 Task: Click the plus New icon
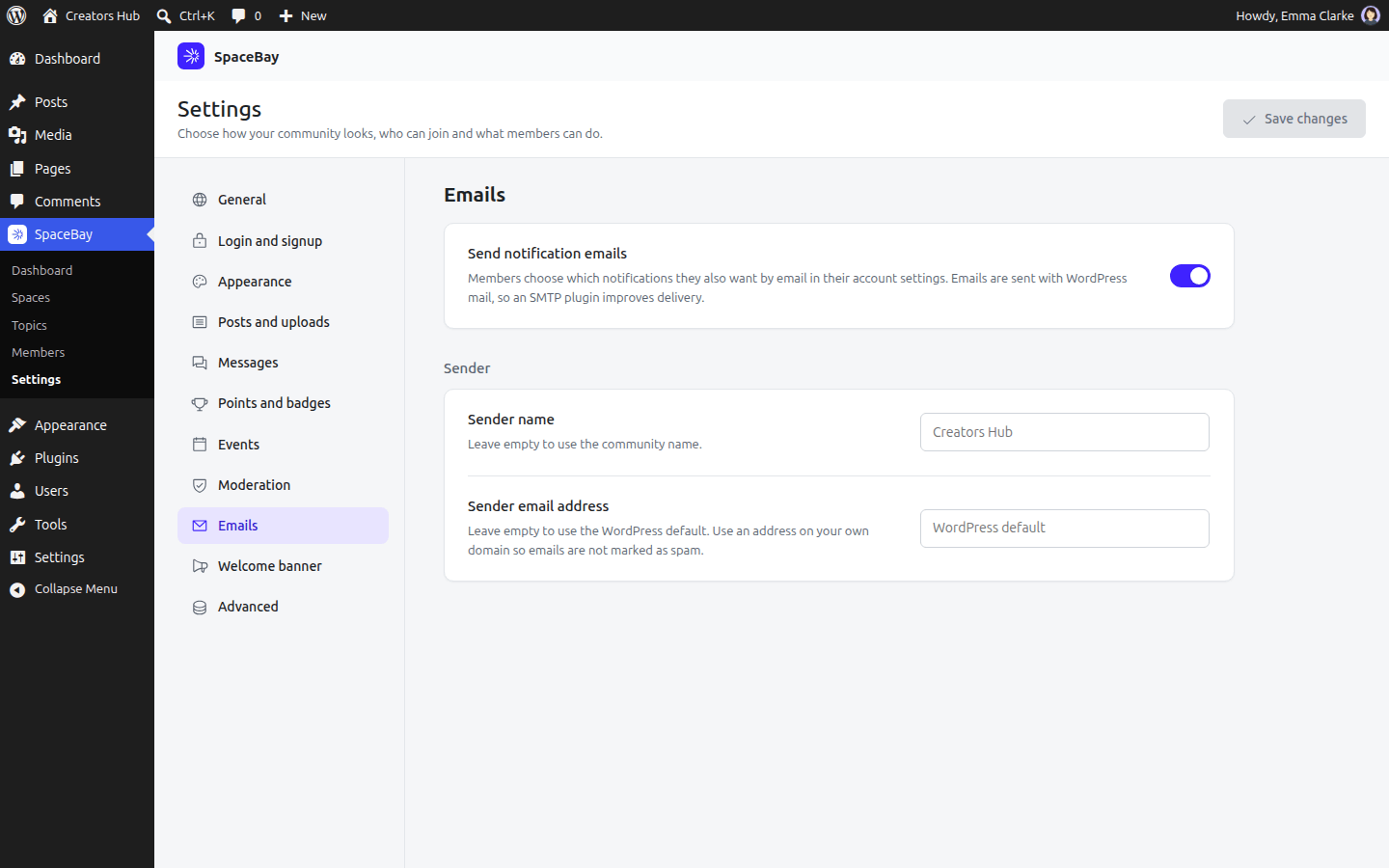point(286,15)
